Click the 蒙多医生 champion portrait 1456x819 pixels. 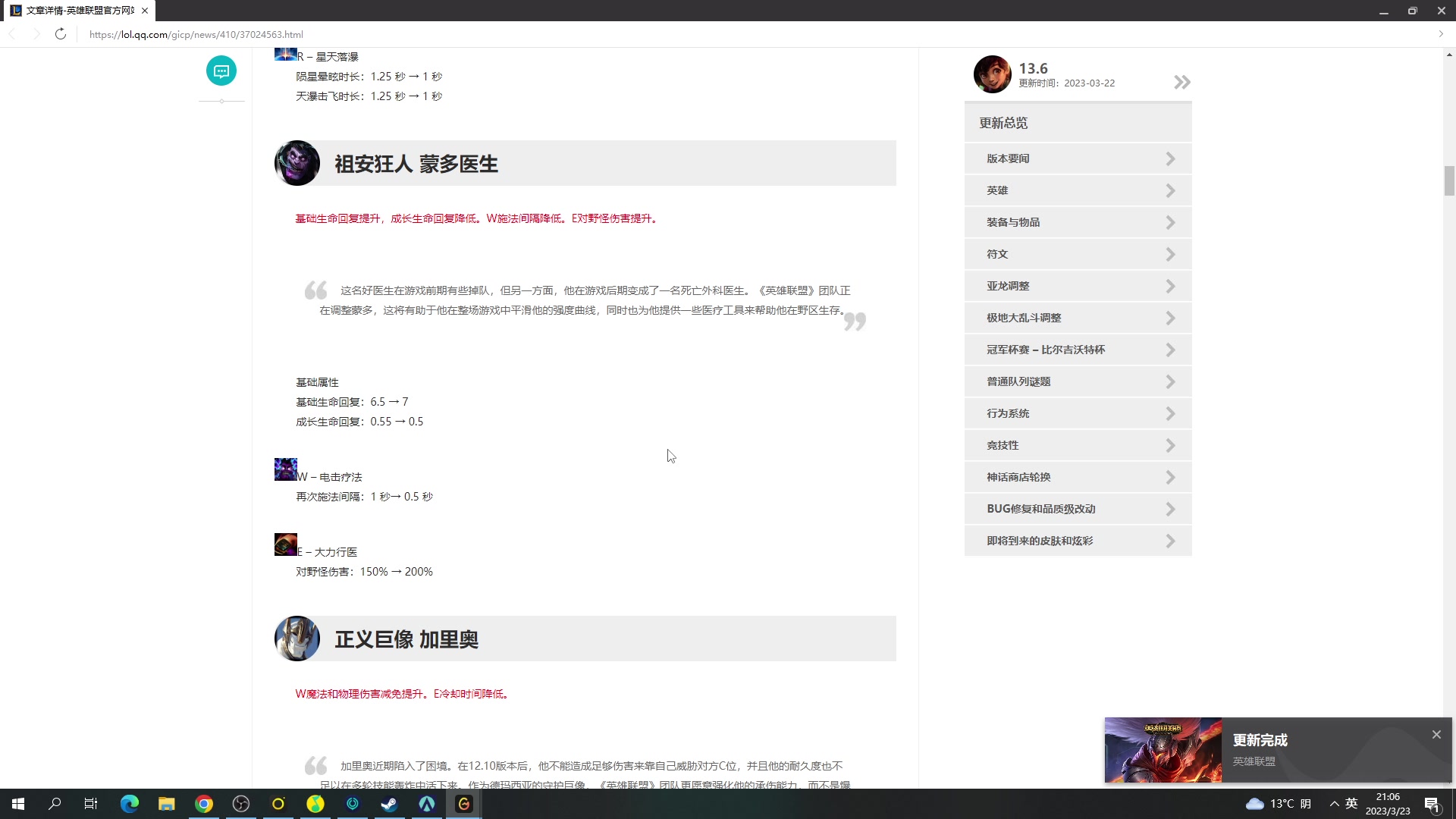point(297,163)
